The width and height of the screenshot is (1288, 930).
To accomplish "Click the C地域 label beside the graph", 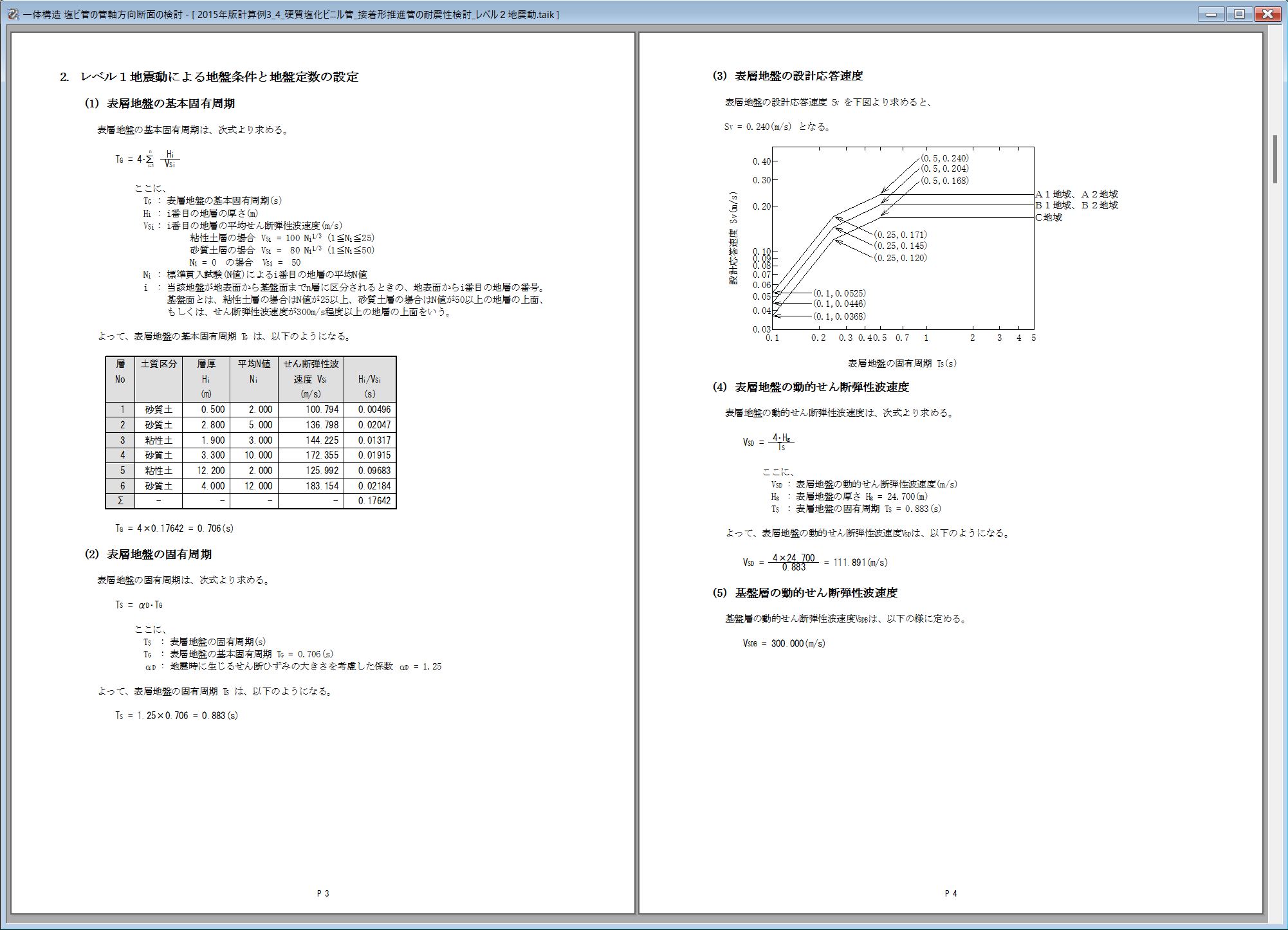I will (x=1048, y=217).
